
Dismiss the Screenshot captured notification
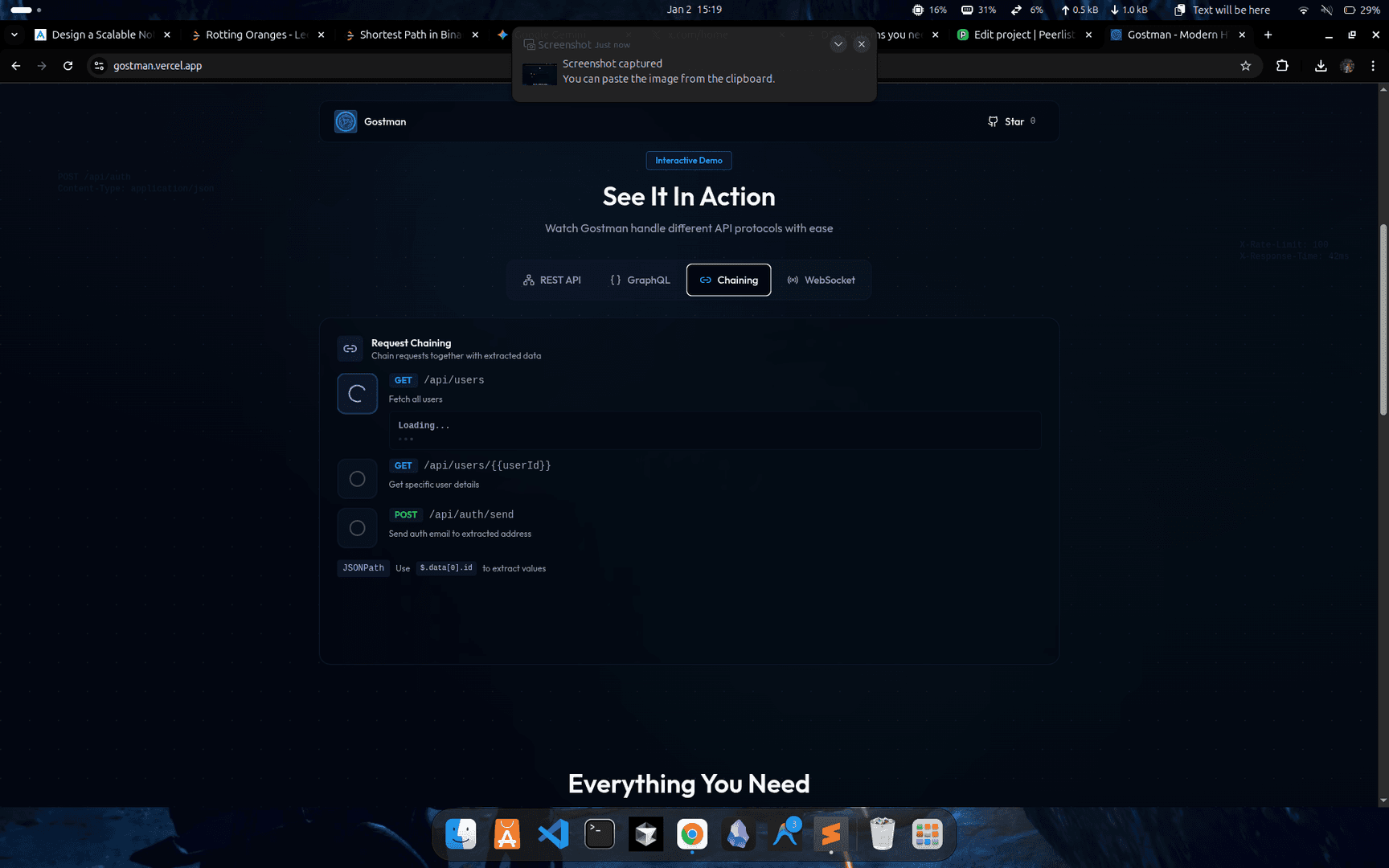[x=861, y=44]
